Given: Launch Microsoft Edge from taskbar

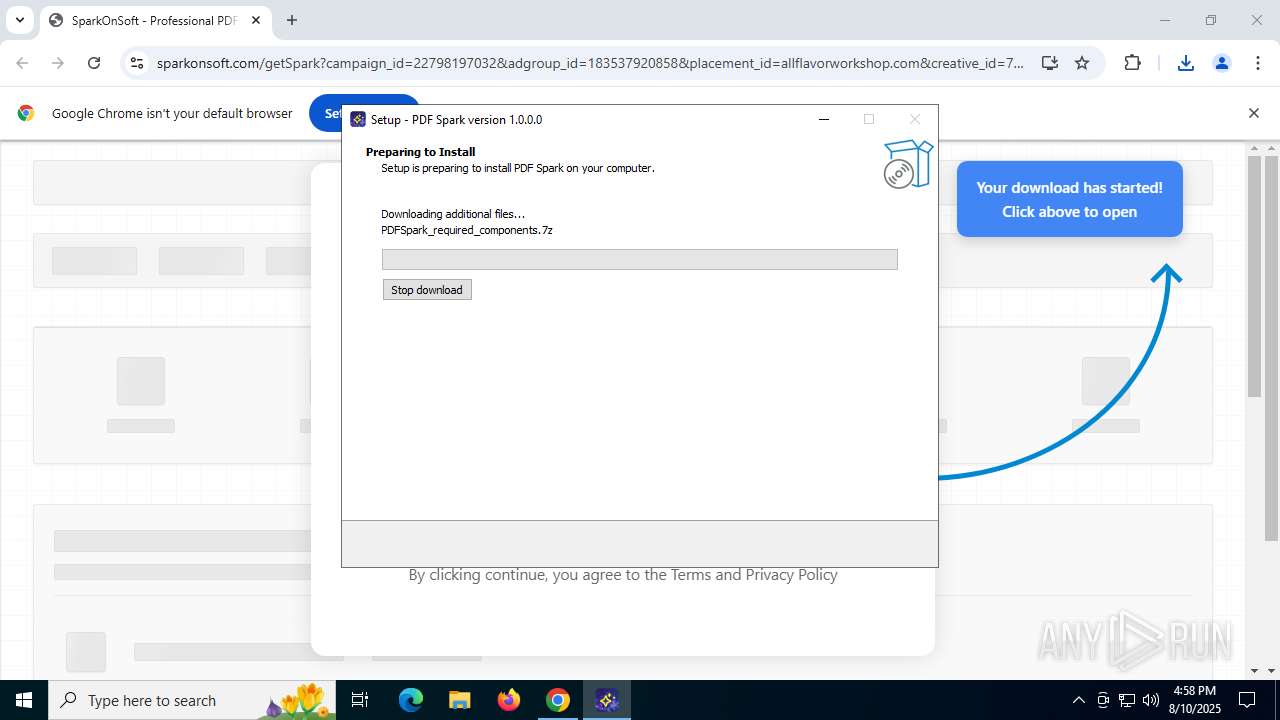Looking at the screenshot, I should click(411, 700).
